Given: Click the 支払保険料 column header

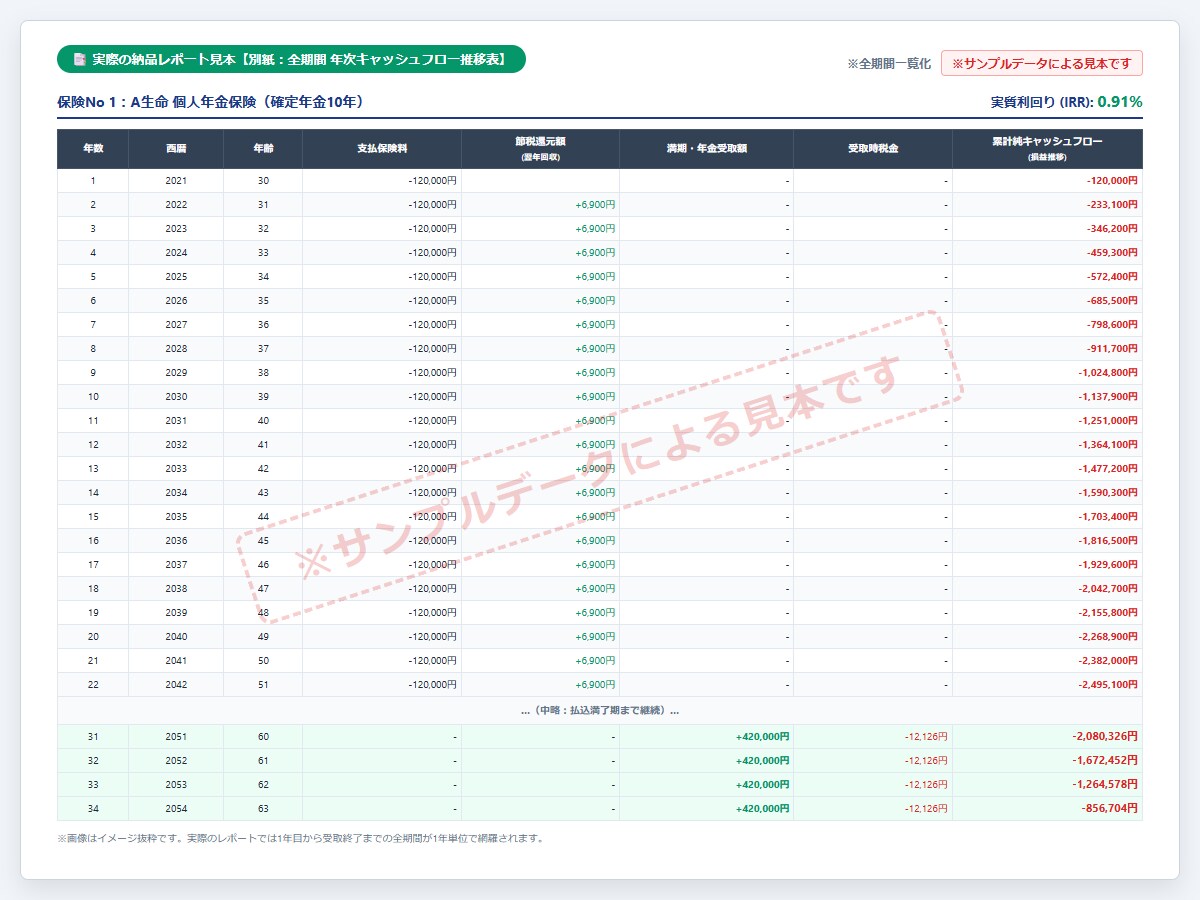Looking at the screenshot, I should pos(382,149).
